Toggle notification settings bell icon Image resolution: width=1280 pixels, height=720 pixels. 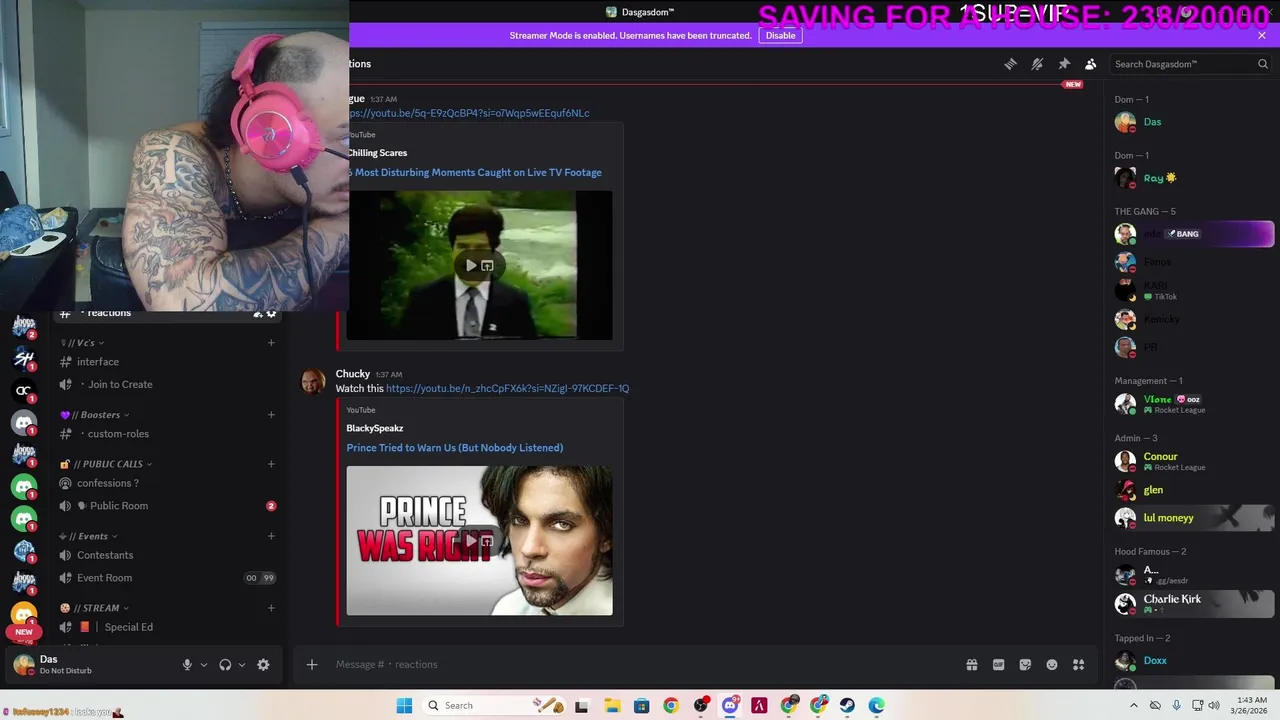(x=1037, y=64)
